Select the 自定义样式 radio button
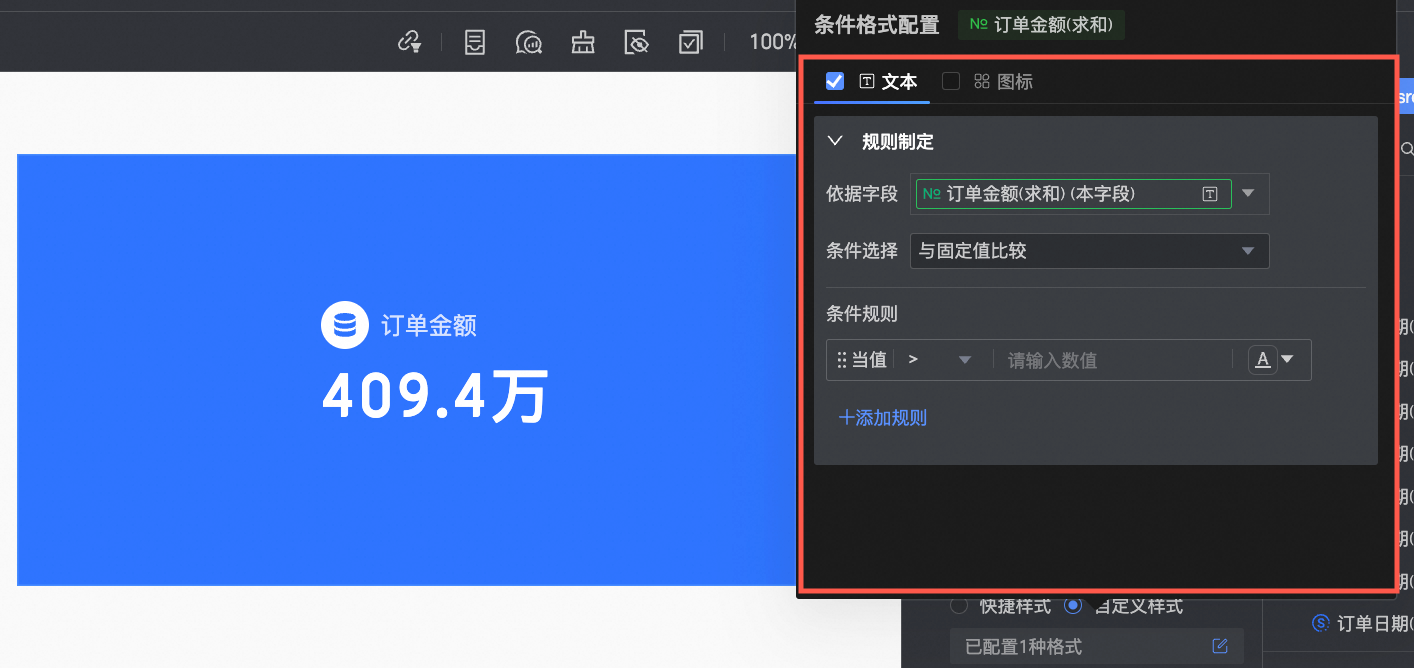The image size is (1414, 668). click(x=1073, y=606)
